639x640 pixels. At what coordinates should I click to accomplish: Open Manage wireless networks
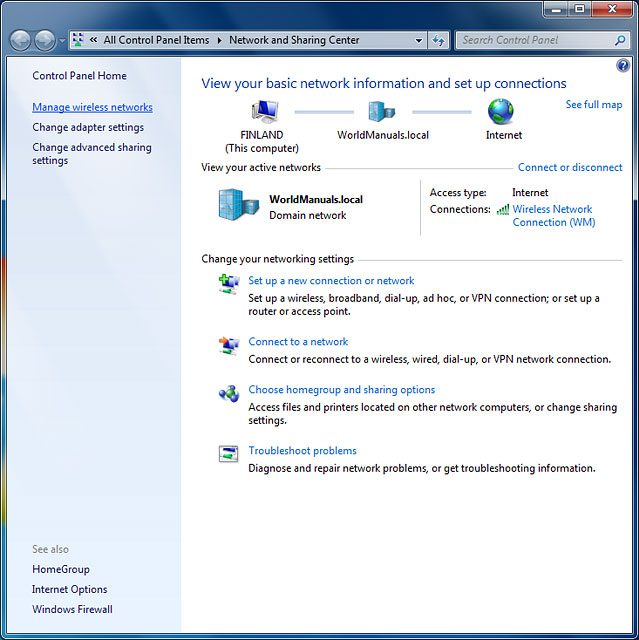pyautogui.click(x=92, y=107)
